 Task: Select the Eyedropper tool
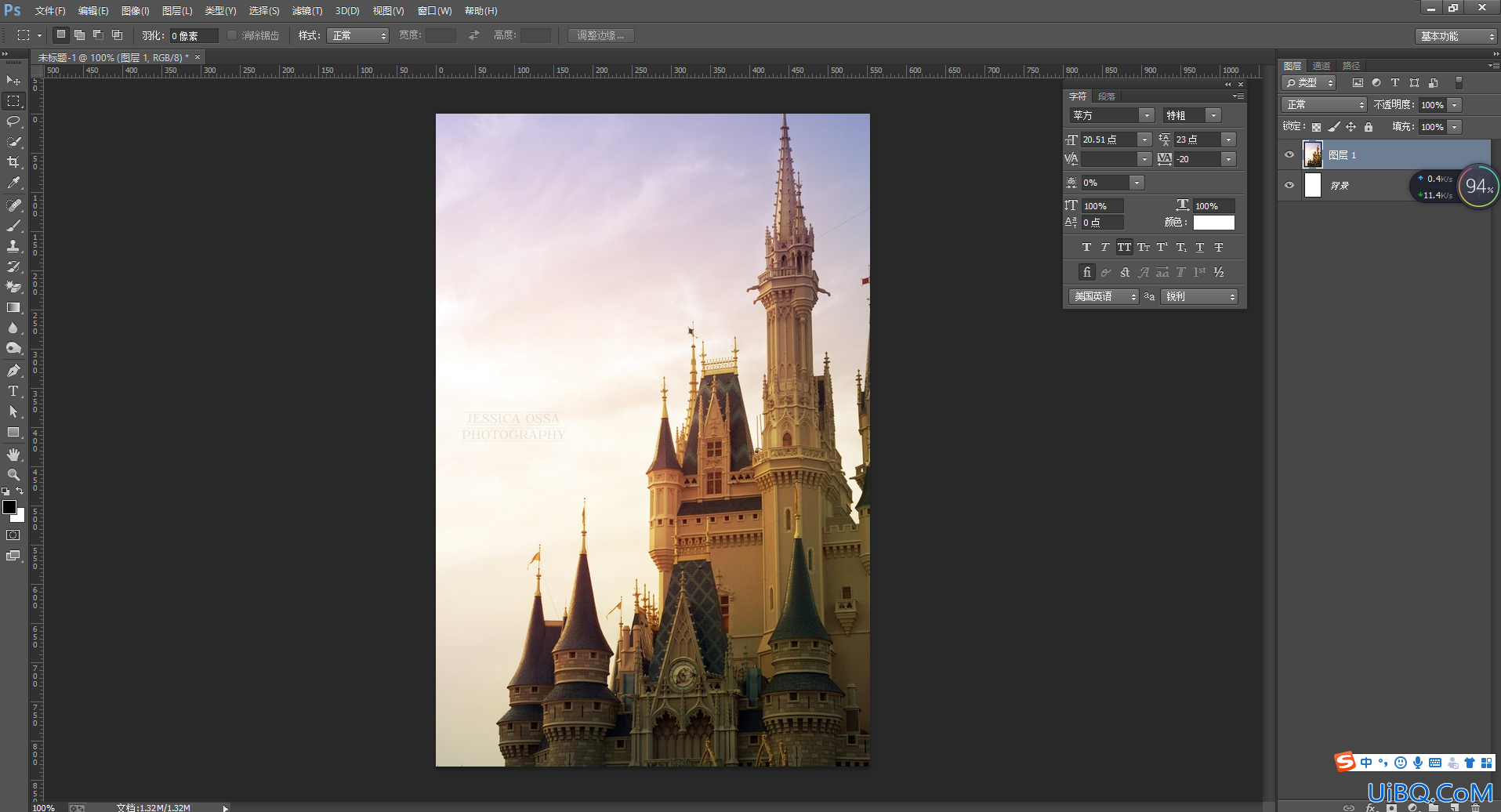pos(13,183)
